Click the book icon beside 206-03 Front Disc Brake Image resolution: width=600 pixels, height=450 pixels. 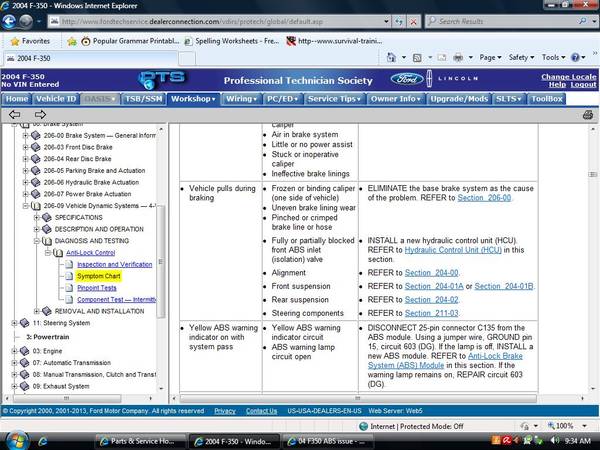(36, 147)
